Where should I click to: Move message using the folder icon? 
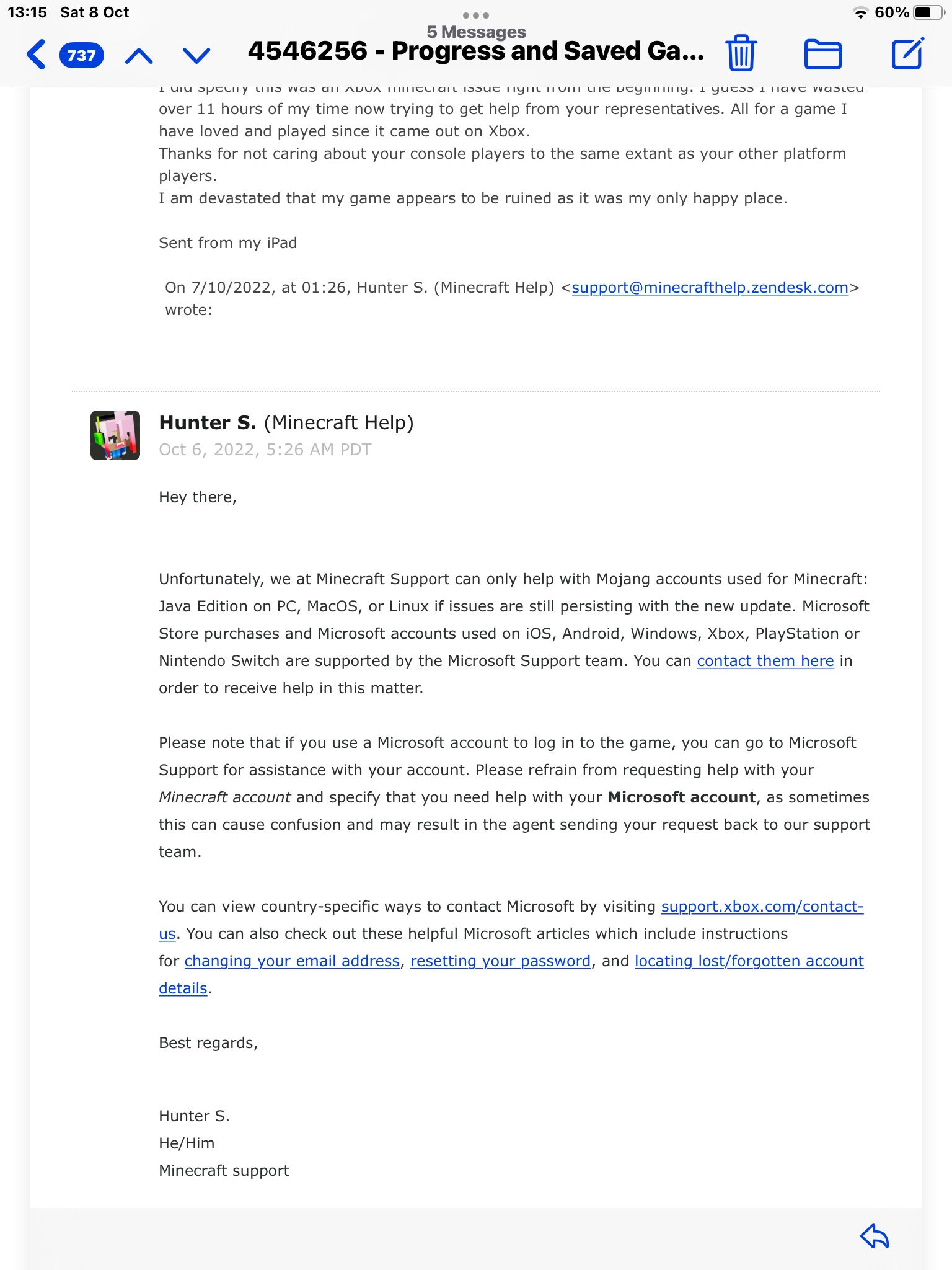click(x=822, y=54)
